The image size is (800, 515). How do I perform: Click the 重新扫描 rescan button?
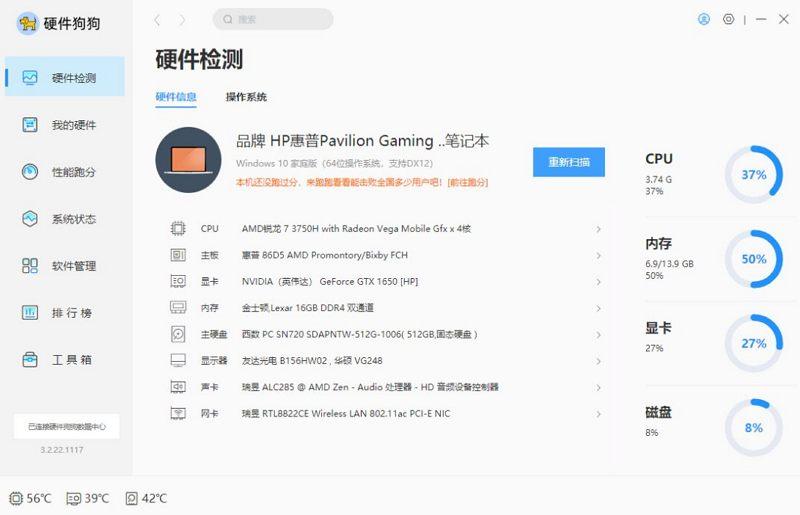click(569, 162)
